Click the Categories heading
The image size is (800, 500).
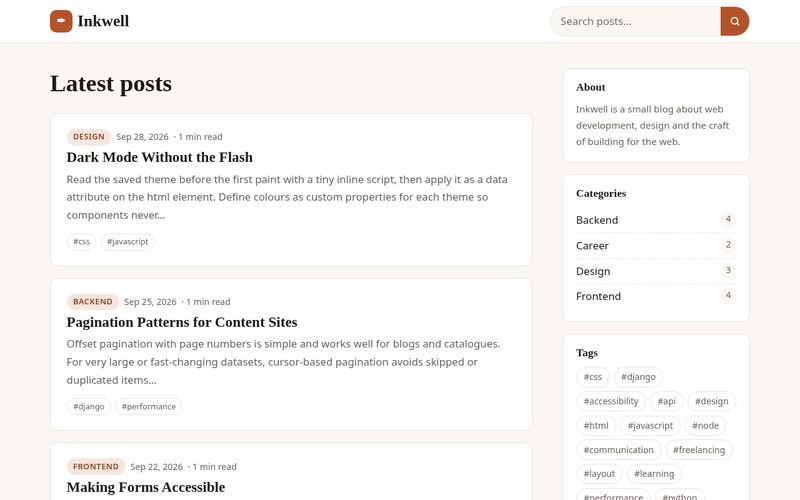[601, 193]
